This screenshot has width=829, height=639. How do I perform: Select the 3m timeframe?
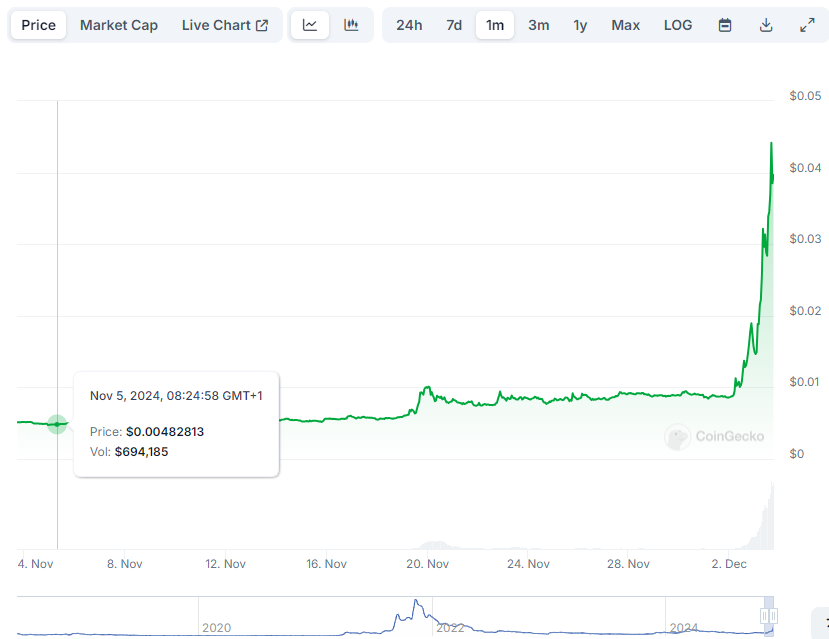pyautogui.click(x=538, y=25)
